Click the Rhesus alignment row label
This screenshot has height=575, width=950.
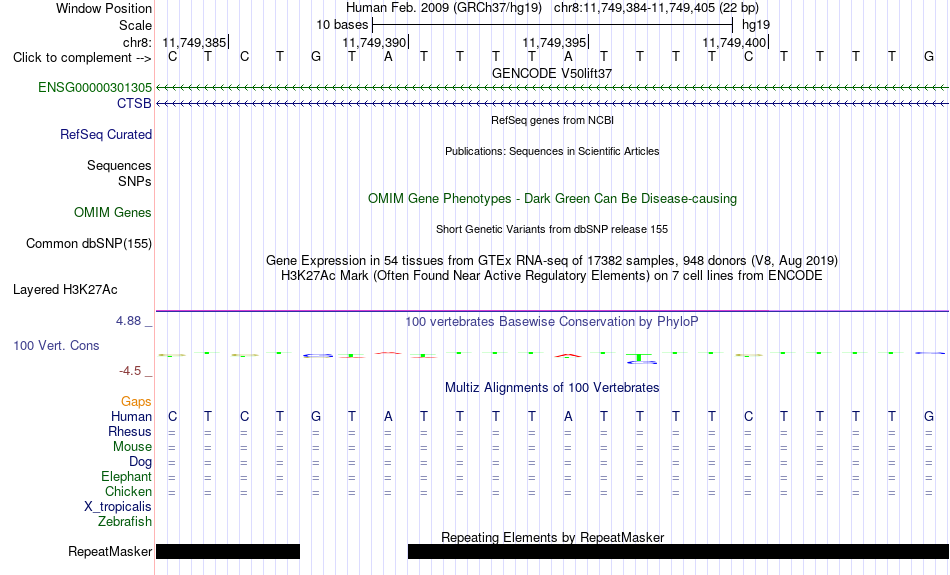(x=130, y=431)
